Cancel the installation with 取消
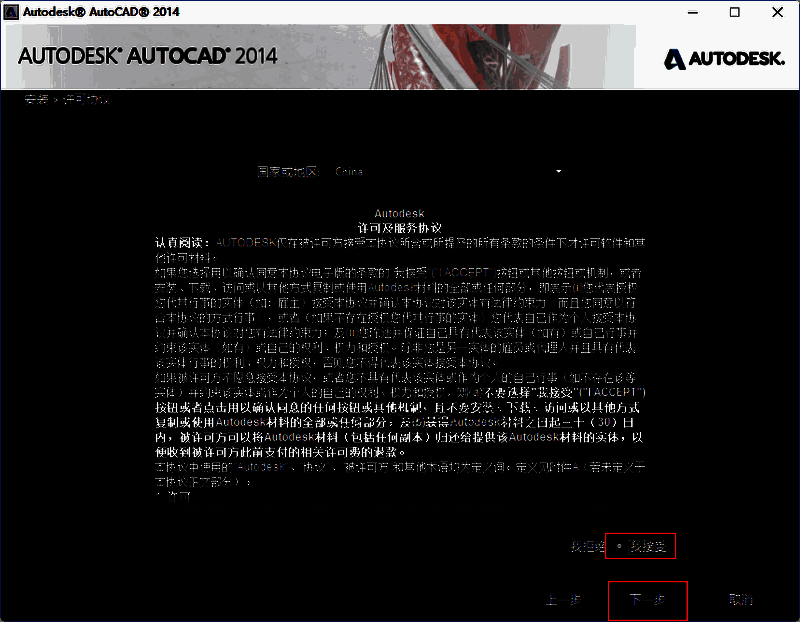 click(740, 600)
